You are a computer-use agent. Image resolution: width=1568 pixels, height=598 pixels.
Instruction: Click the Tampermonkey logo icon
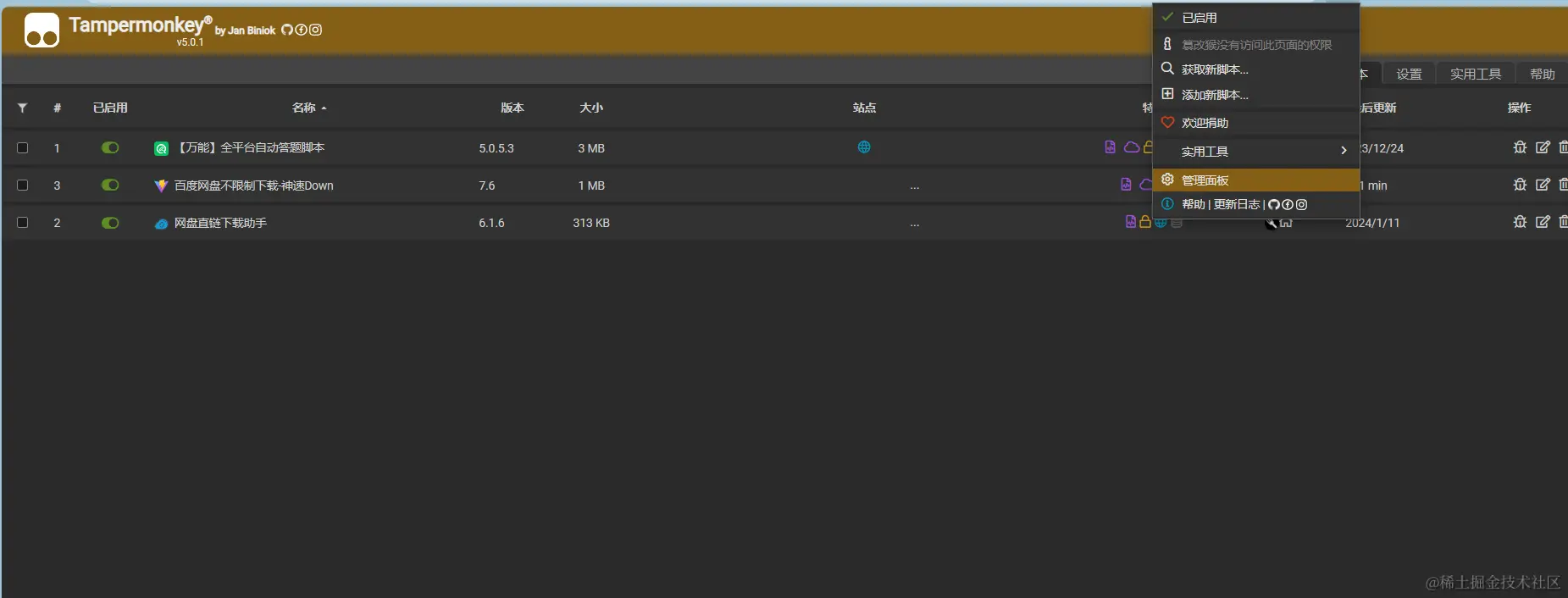point(42,30)
